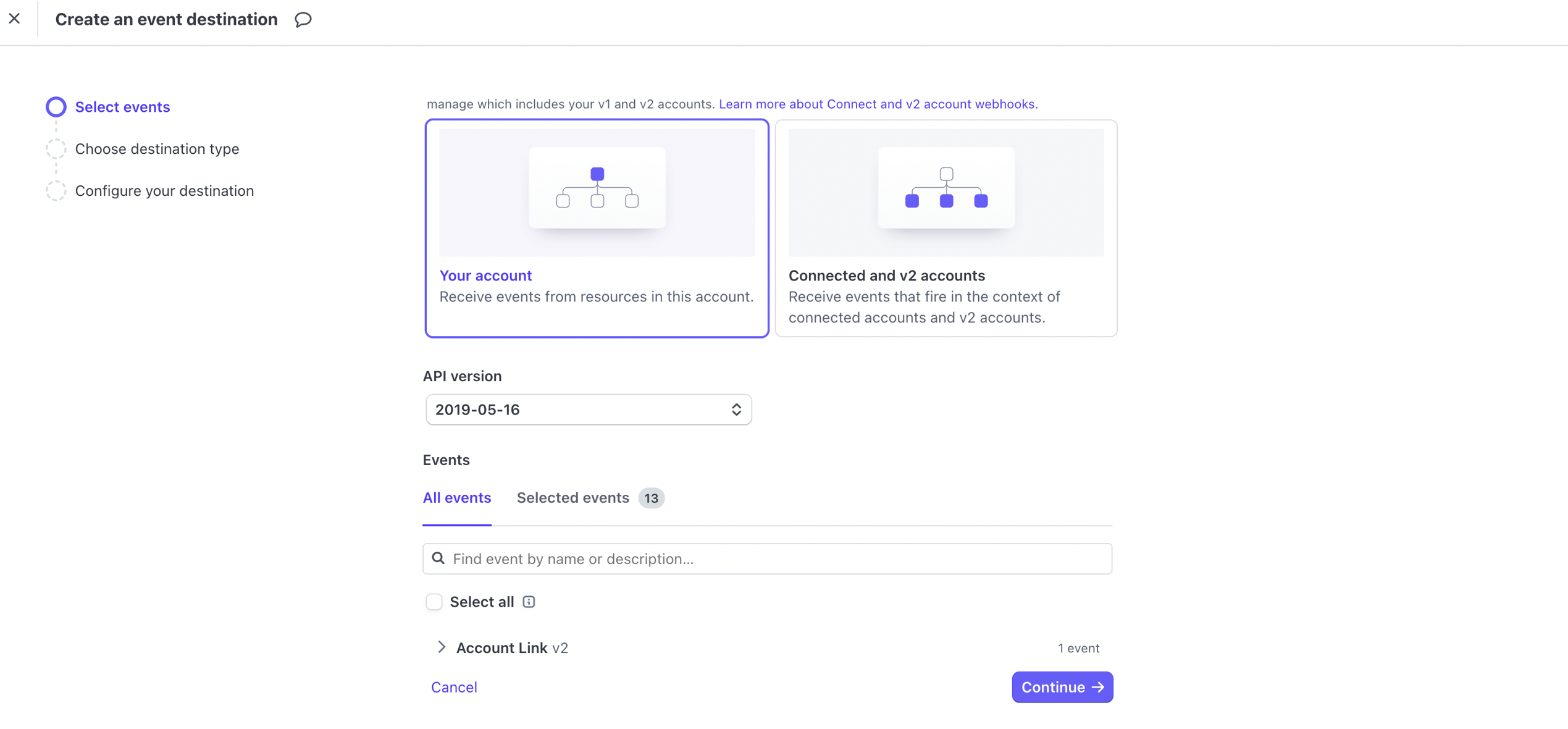Click the Select all info icon
This screenshot has height=729, width=1568.
point(529,602)
